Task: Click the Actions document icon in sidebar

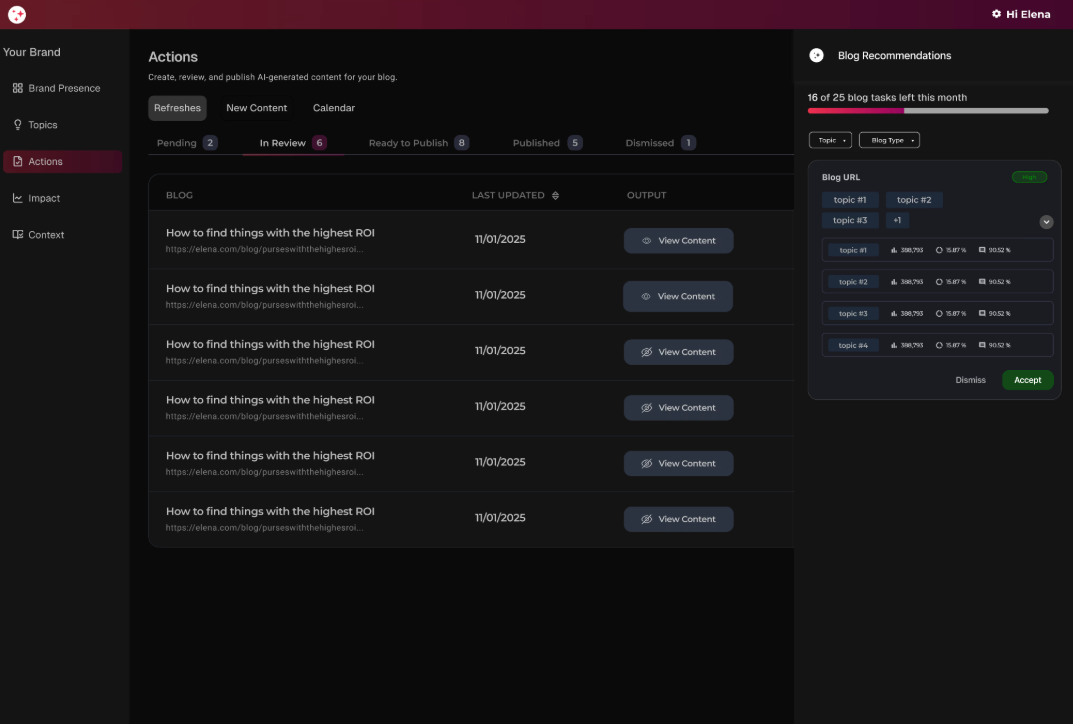Action: (16, 161)
